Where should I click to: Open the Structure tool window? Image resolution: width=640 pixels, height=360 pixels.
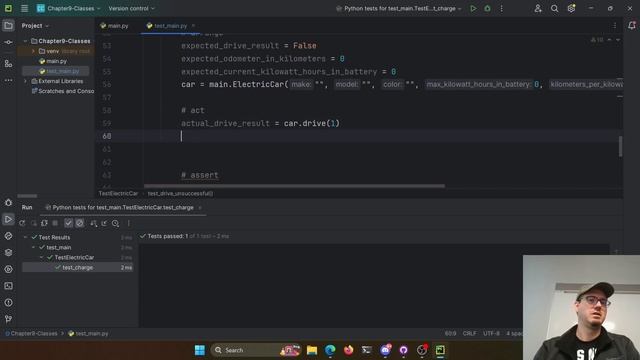pos(8,64)
